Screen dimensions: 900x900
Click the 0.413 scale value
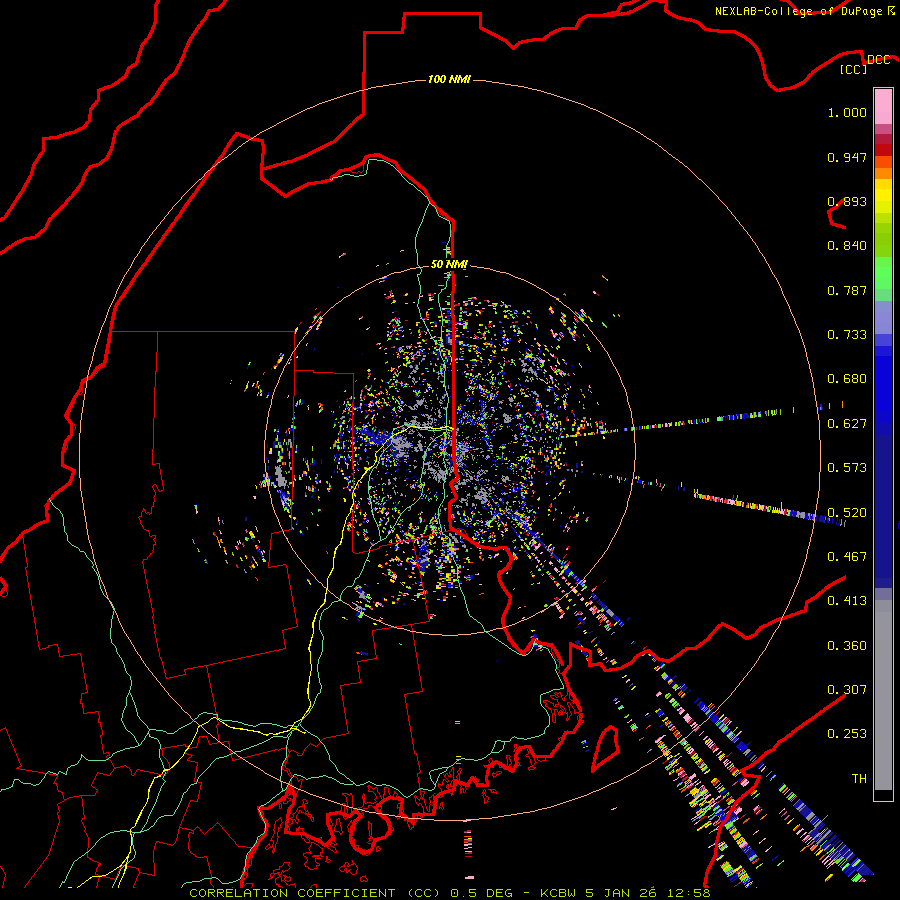tap(847, 601)
